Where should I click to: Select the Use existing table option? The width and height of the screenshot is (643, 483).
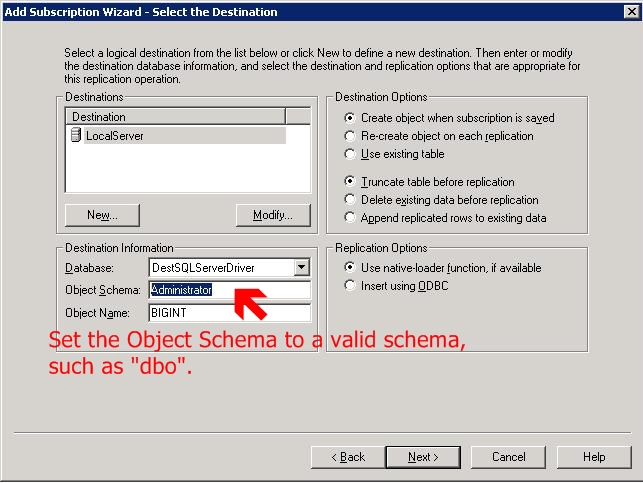[x=350, y=154]
